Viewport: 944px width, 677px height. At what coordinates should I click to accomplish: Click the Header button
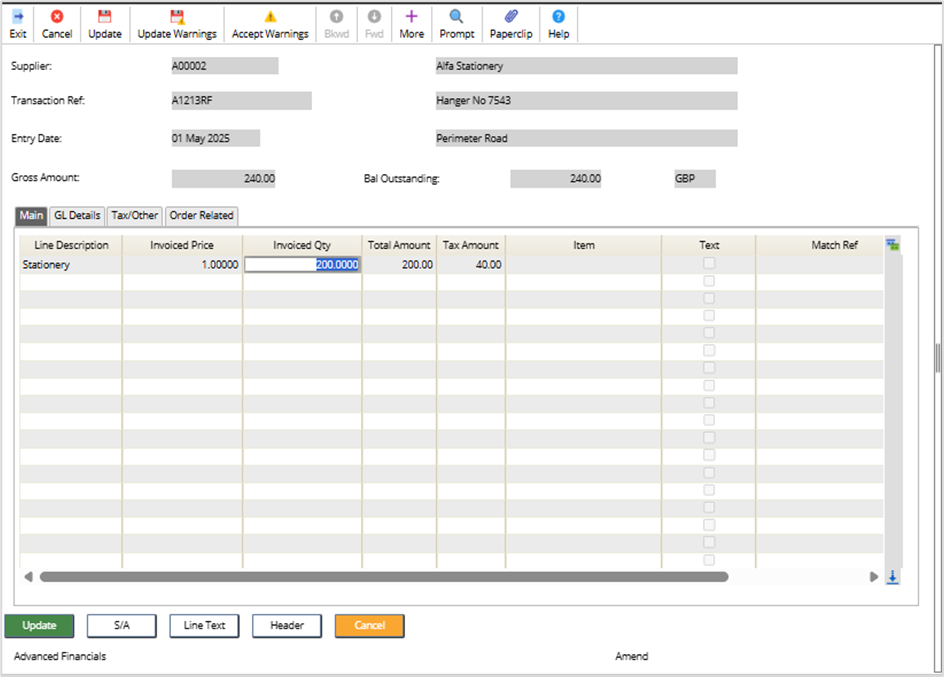[287, 626]
